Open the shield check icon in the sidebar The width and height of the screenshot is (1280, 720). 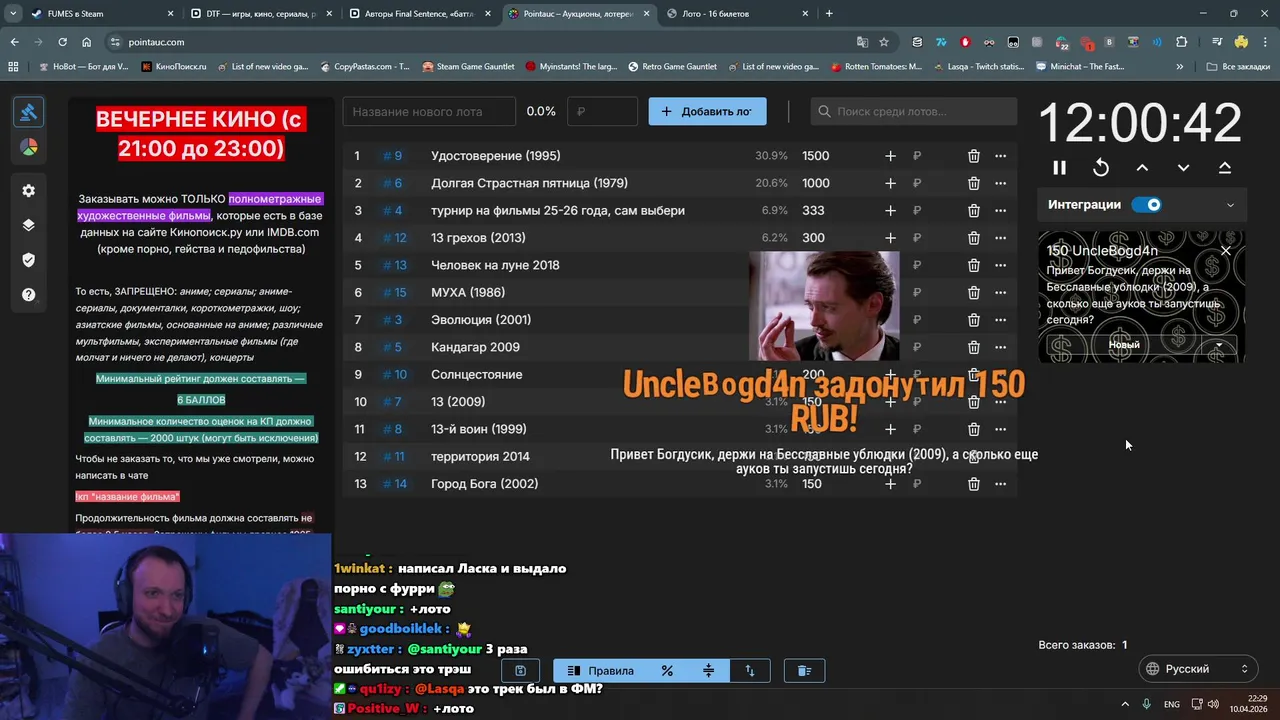pos(28,260)
